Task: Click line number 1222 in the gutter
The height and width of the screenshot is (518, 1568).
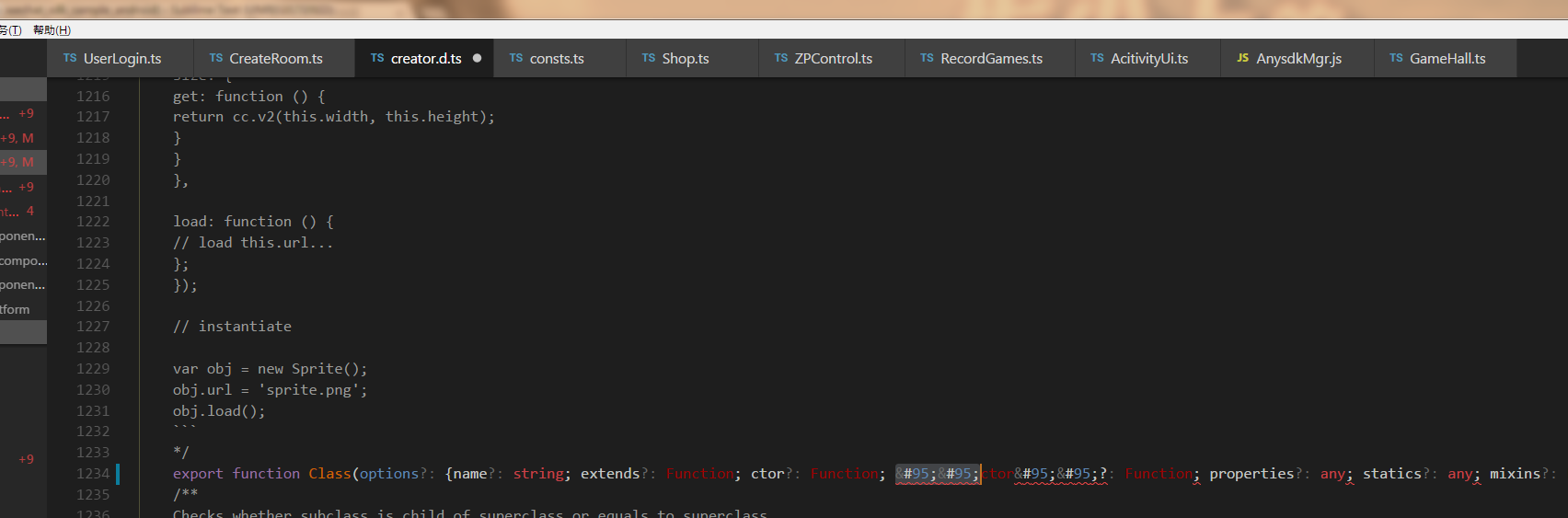Action: [93, 222]
